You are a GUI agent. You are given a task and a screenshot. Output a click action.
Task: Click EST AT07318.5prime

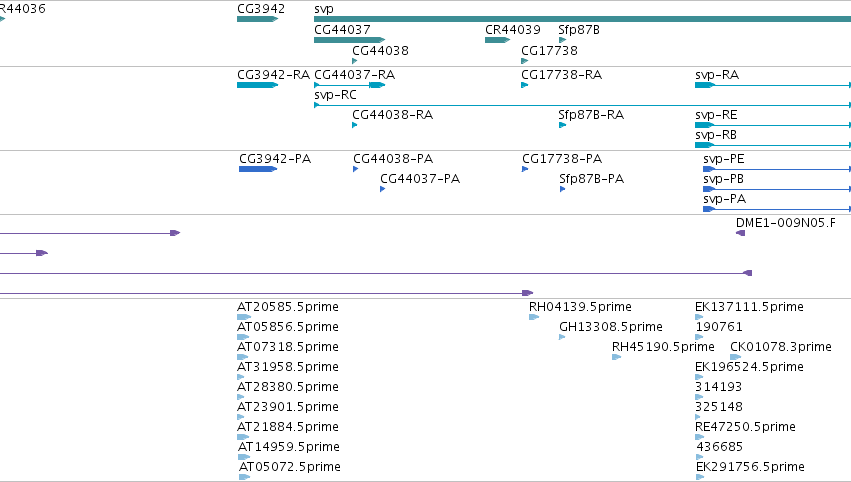pos(288,347)
